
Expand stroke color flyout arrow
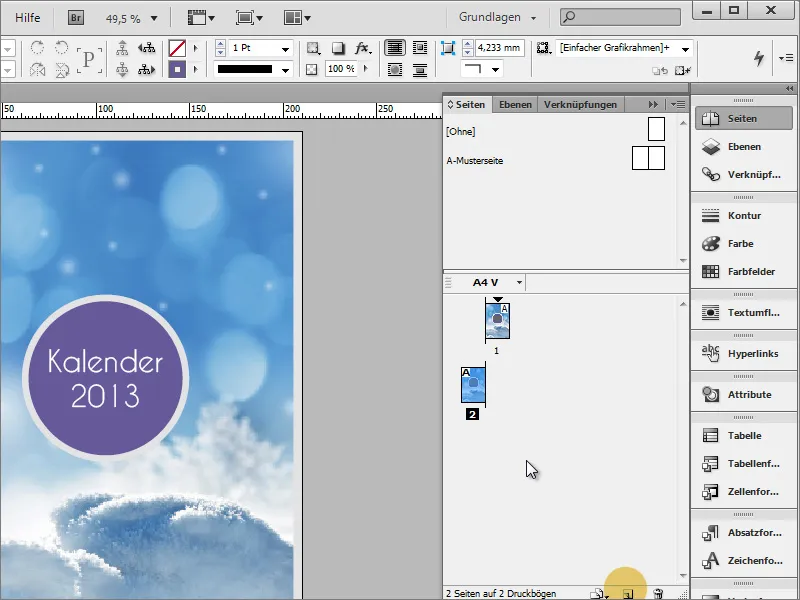(x=195, y=69)
